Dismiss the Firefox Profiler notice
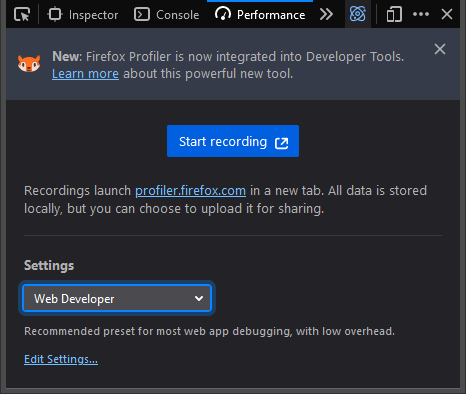 (x=440, y=49)
